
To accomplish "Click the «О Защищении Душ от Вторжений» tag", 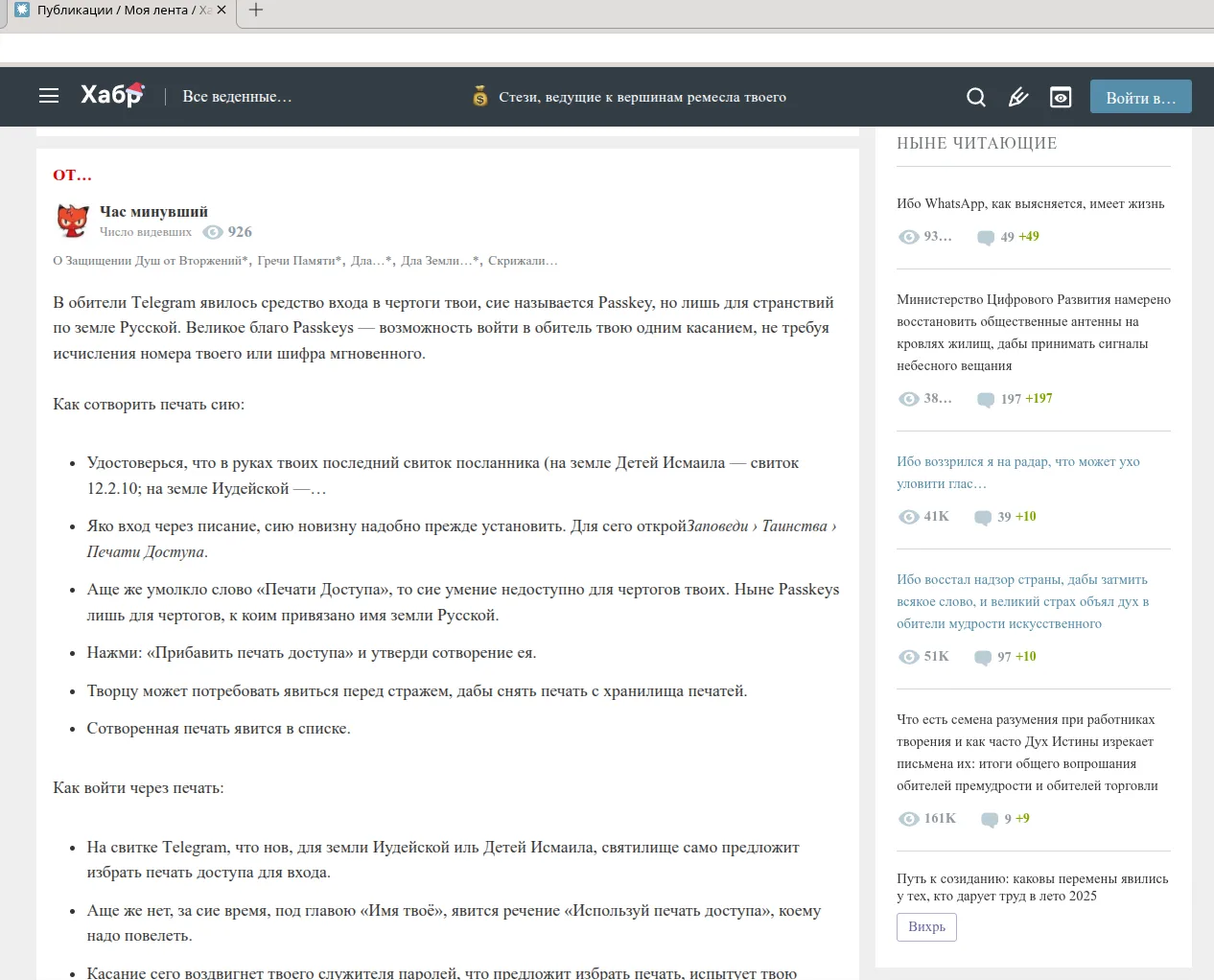I will click(151, 261).
